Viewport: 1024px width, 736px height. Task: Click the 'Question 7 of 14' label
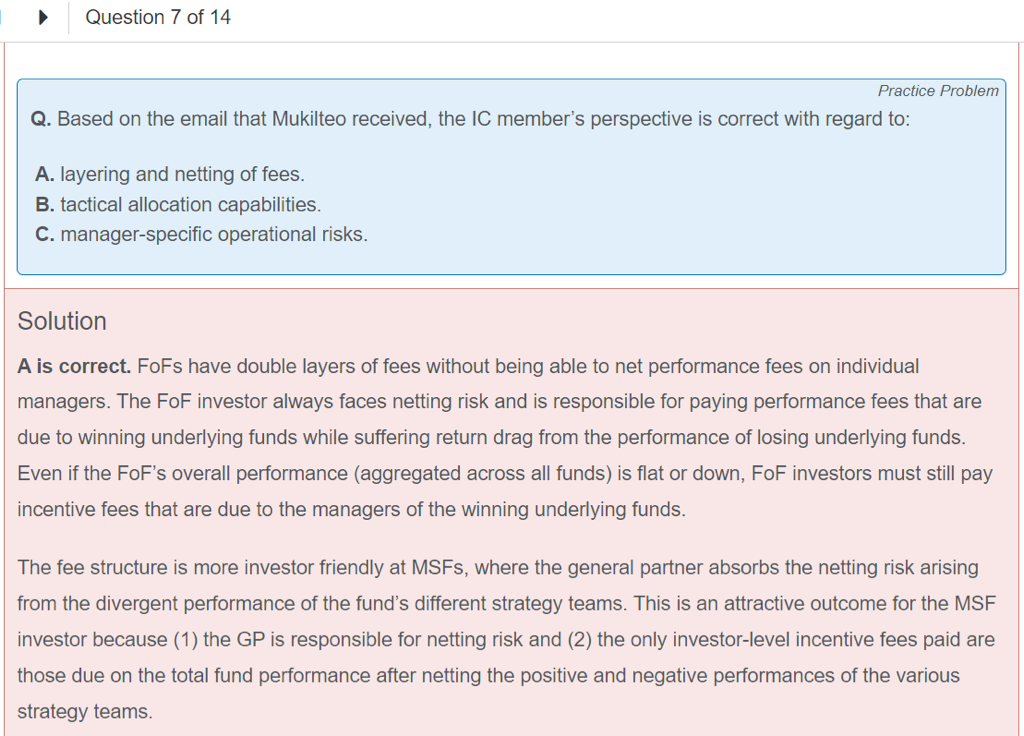point(158,18)
